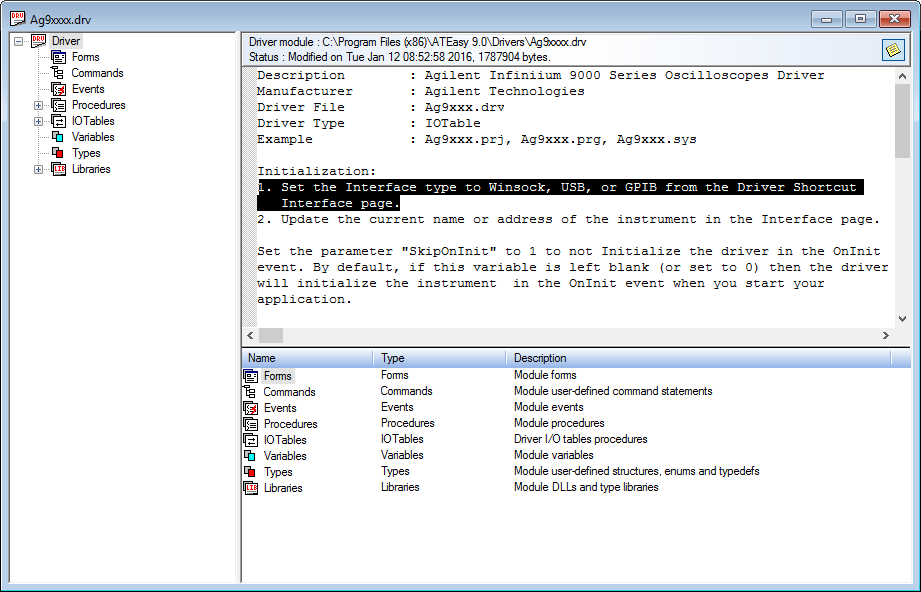Select IOTables label in the tree
This screenshot has width=921, height=592.
click(x=93, y=121)
